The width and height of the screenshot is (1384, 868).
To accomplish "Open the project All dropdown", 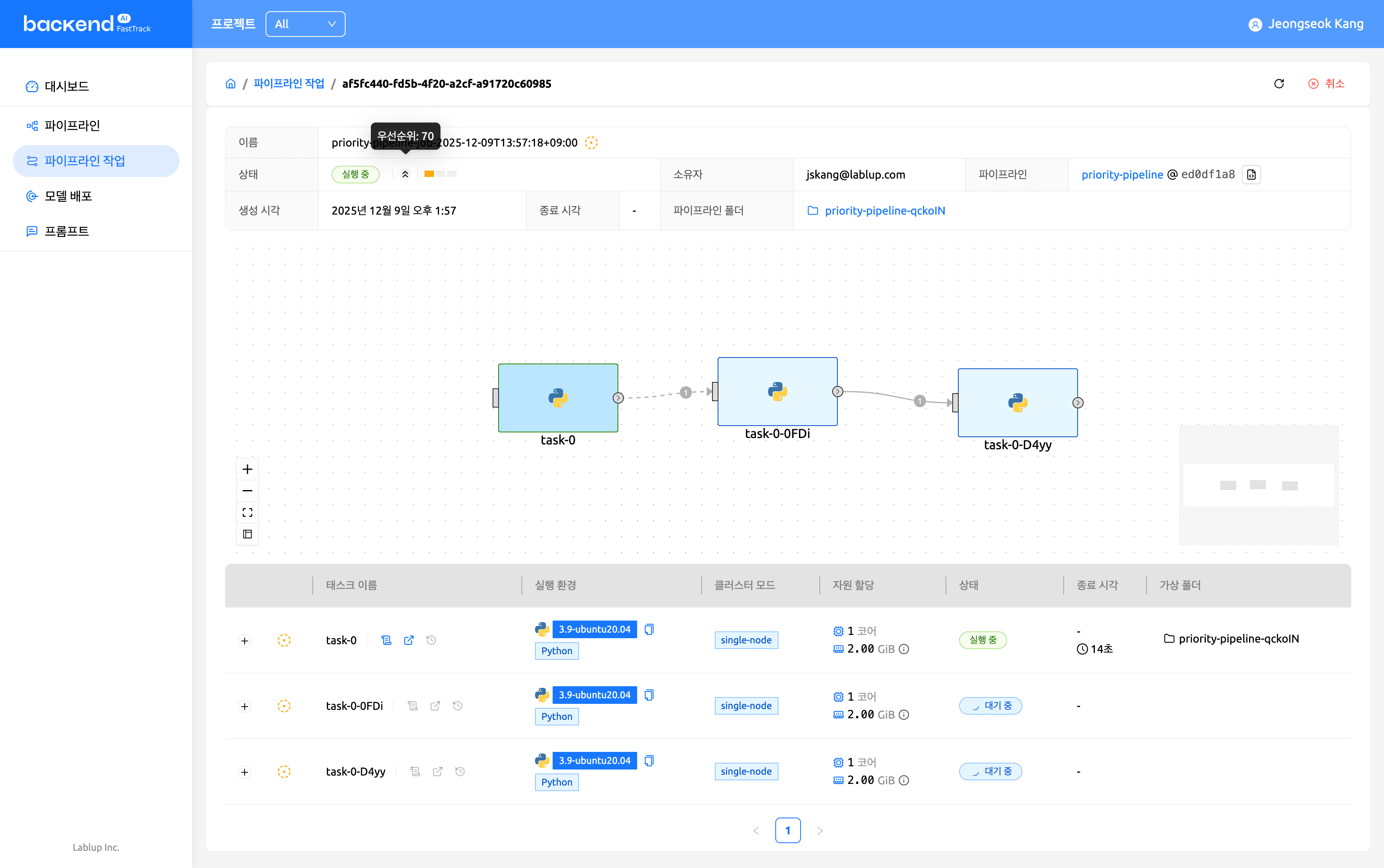I will tap(306, 24).
